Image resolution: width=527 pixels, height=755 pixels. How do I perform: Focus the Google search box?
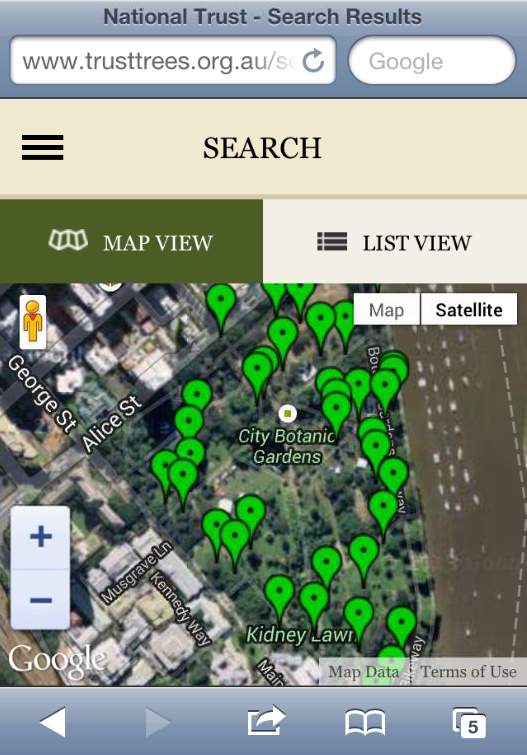[432, 61]
